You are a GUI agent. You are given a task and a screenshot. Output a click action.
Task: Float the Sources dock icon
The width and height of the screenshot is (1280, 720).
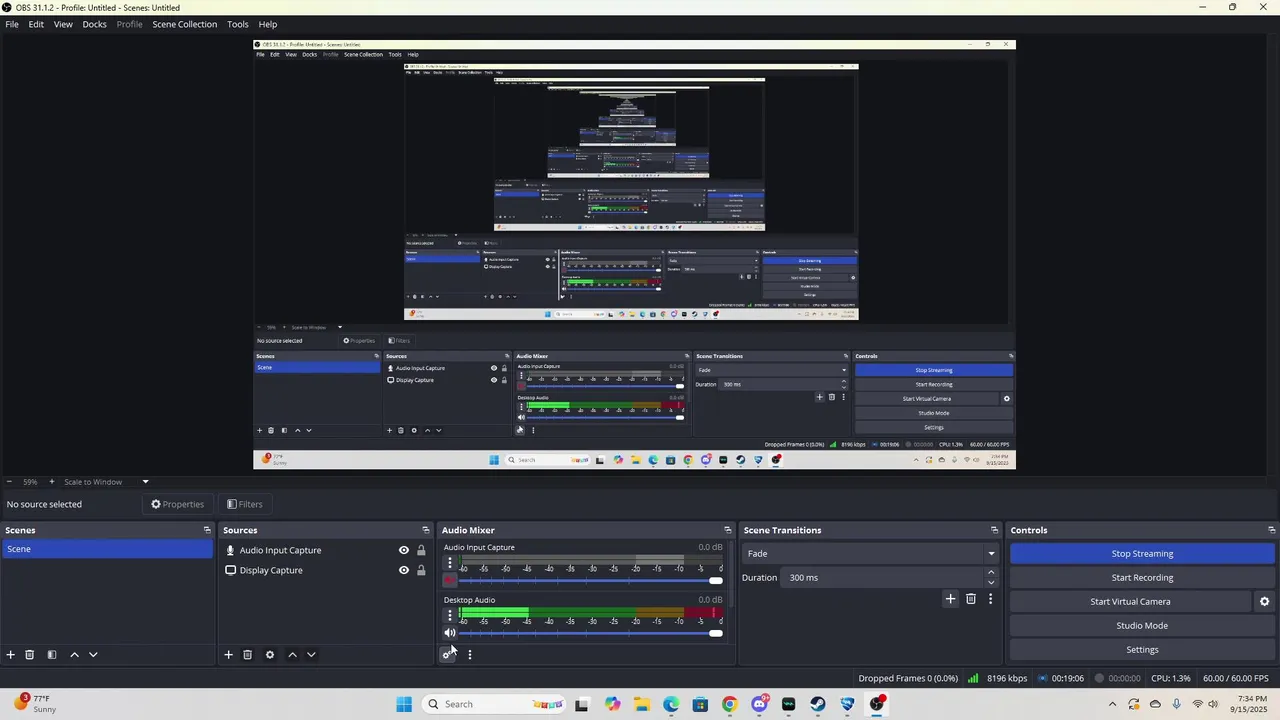[x=425, y=530]
